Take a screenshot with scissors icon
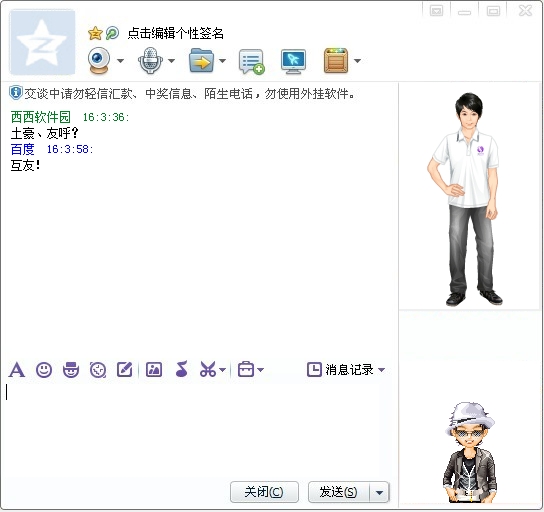The width and height of the screenshot is (544, 512). (x=208, y=369)
